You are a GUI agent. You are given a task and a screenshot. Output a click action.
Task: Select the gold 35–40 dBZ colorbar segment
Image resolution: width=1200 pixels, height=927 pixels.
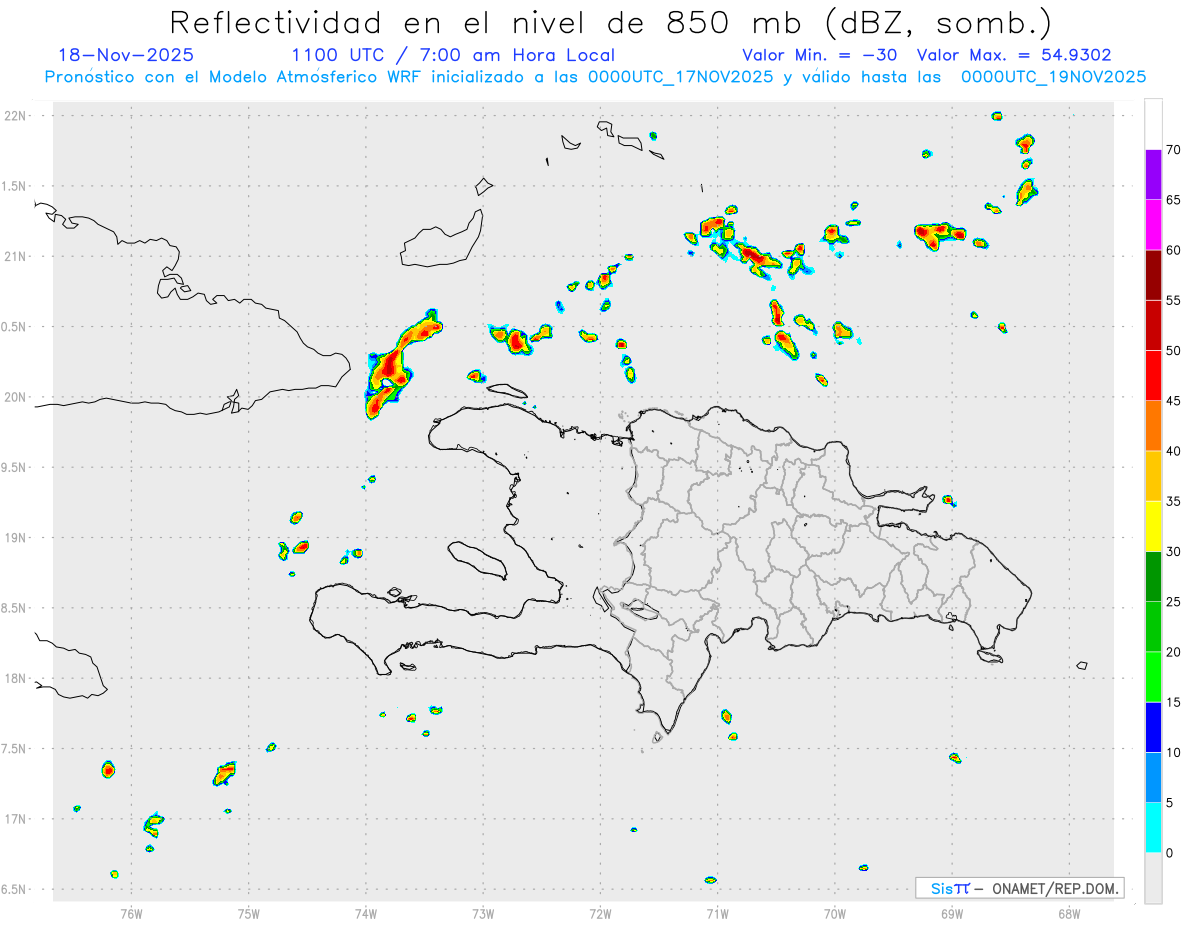click(1153, 476)
